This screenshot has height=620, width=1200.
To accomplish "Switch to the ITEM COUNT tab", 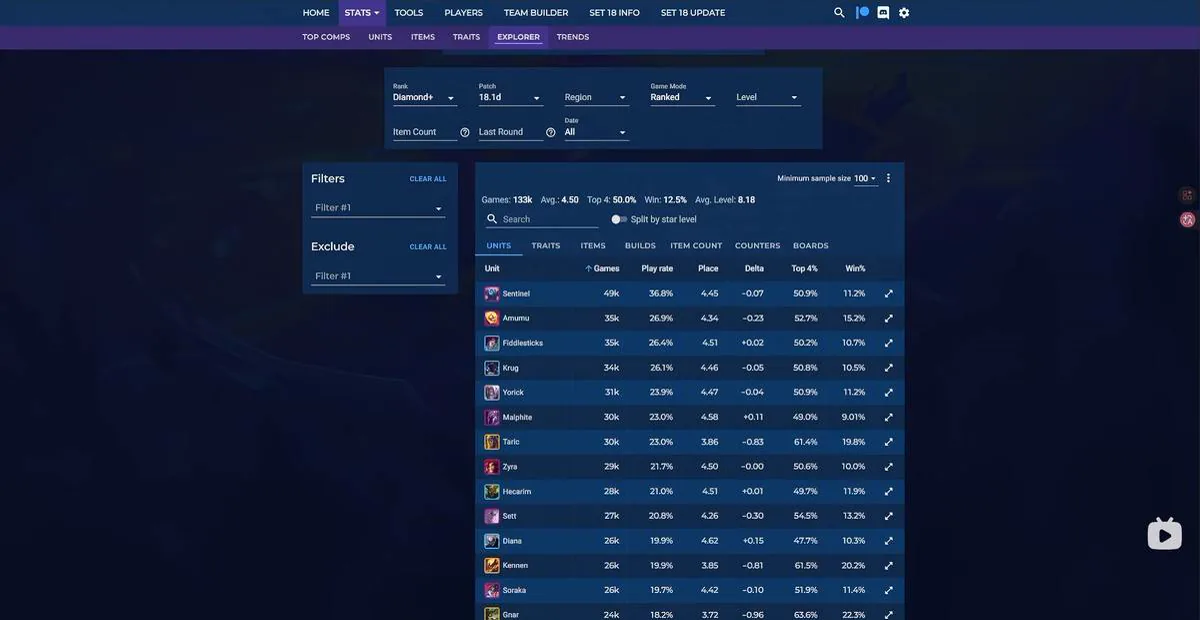I will tap(696, 245).
